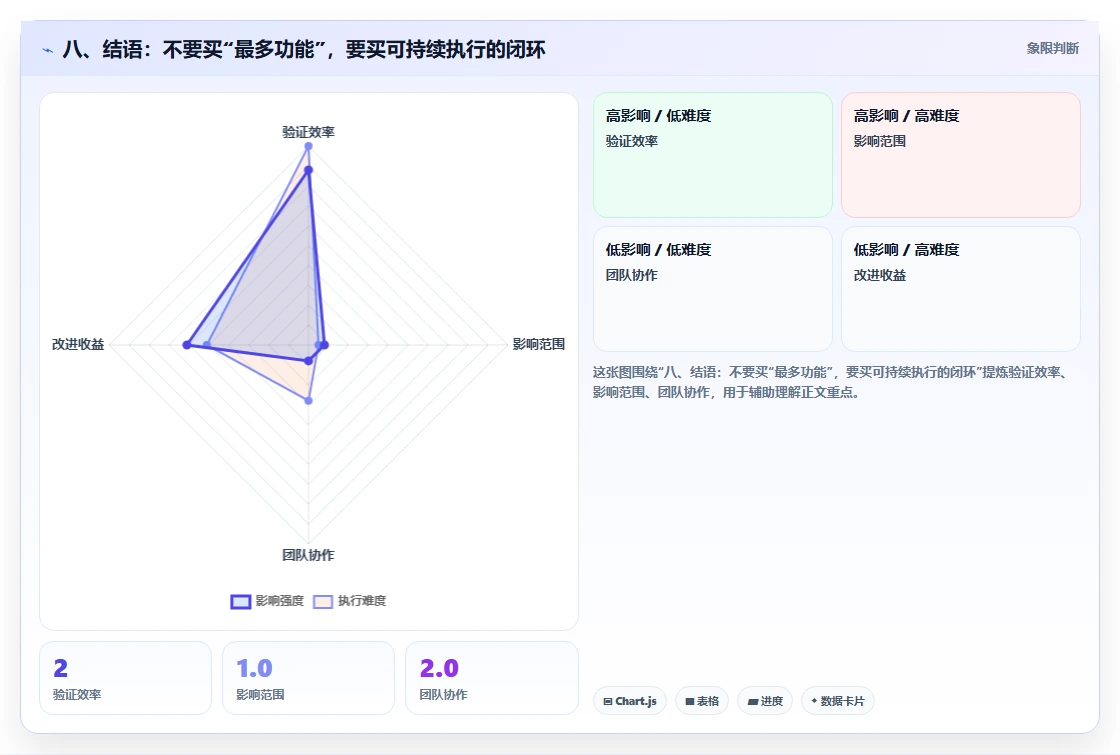The height and width of the screenshot is (755, 1120).
Task: Click the 执行难度 data point on 团队协作 axis
Action: coord(309,401)
